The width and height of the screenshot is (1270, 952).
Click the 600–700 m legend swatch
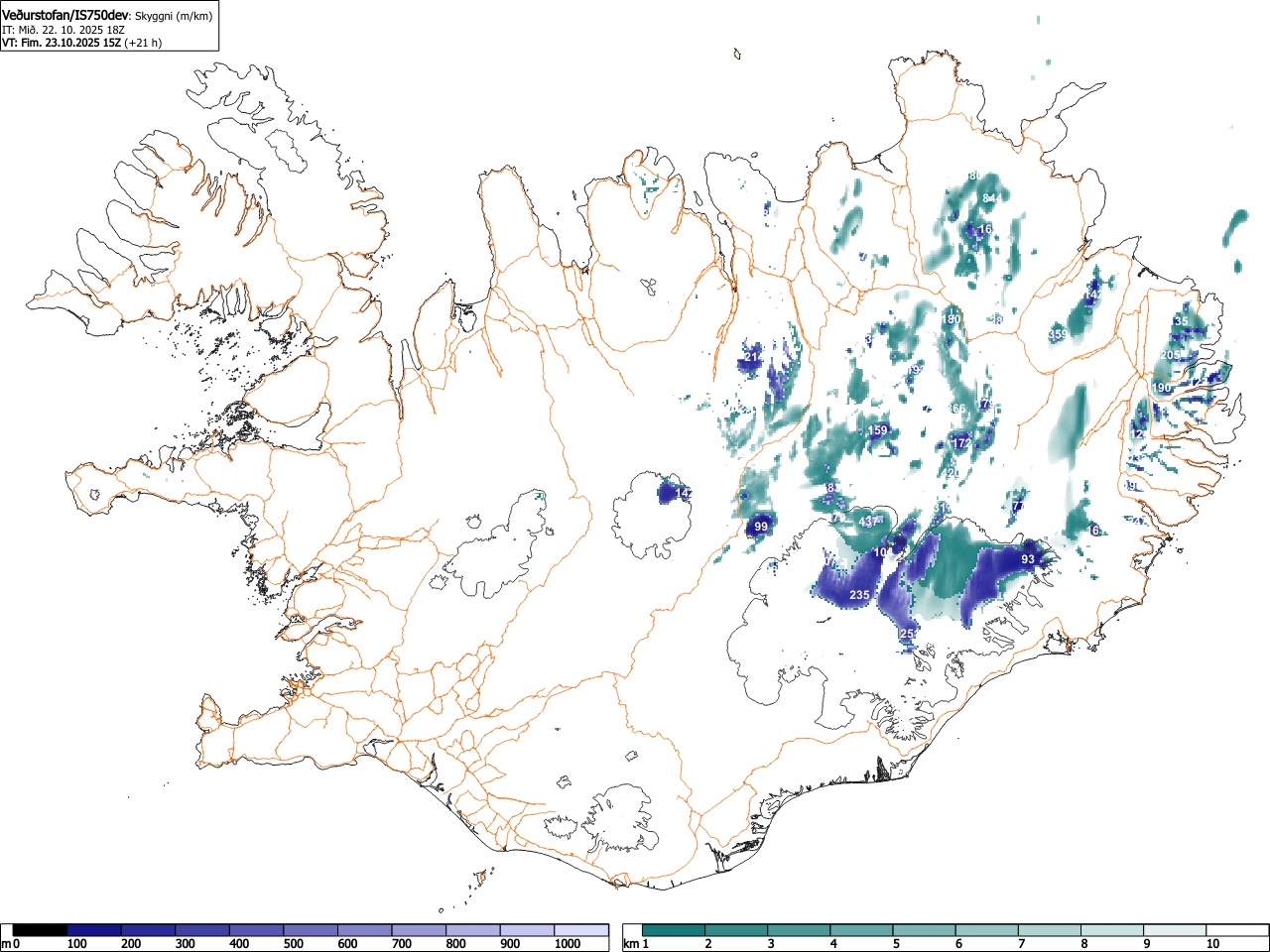pyautogui.click(x=365, y=930)
